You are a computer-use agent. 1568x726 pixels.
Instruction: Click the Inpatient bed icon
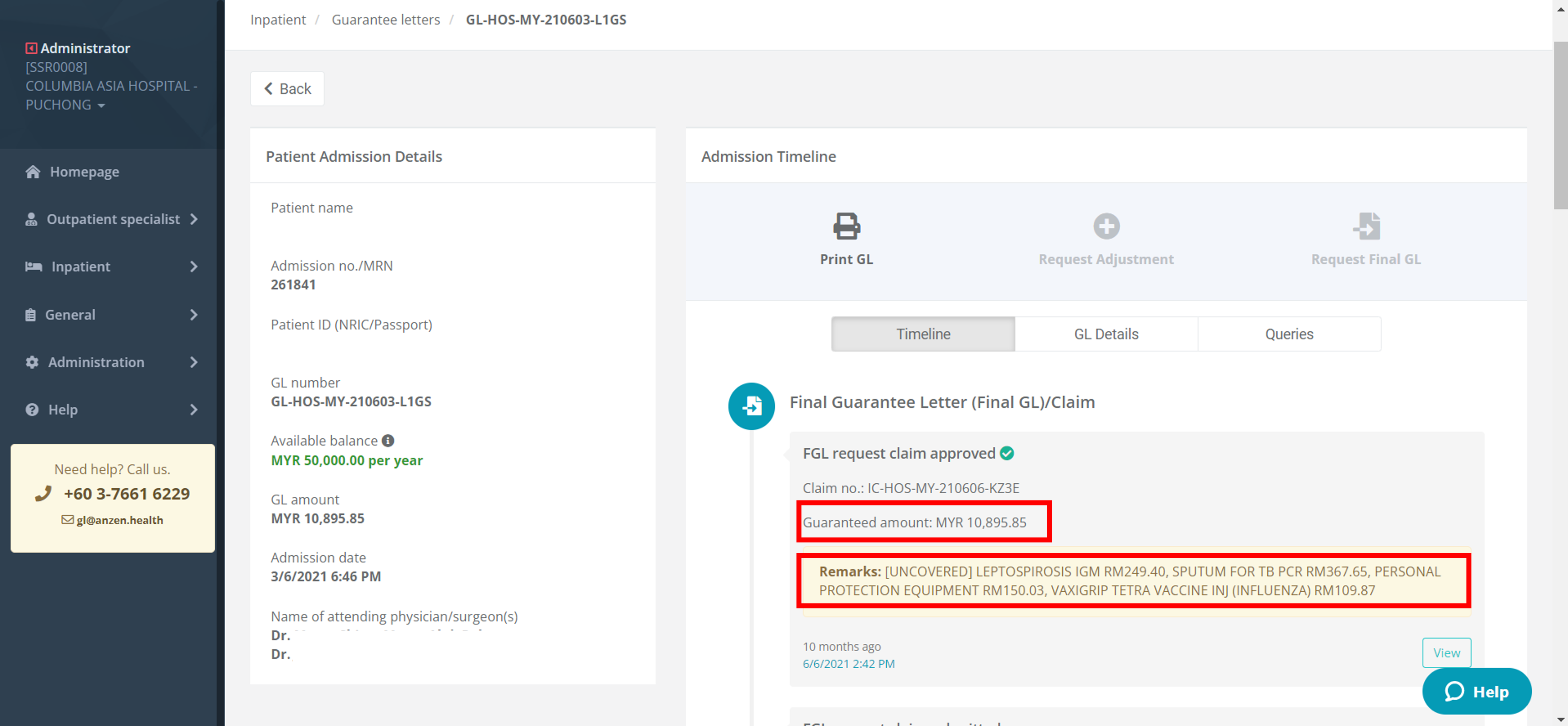(33, 267)
